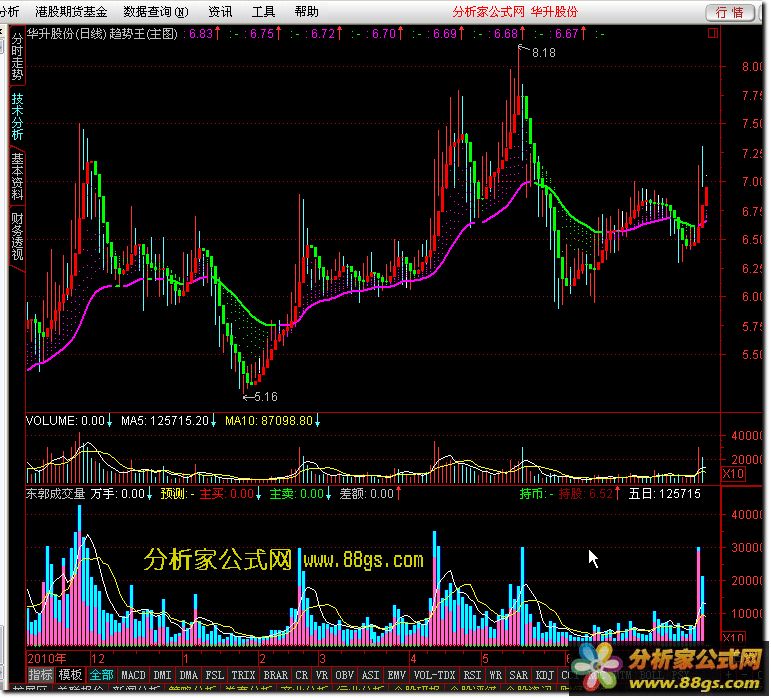Choose the VR indicator
The image size is (771, 698).
(x=322, y=675)
